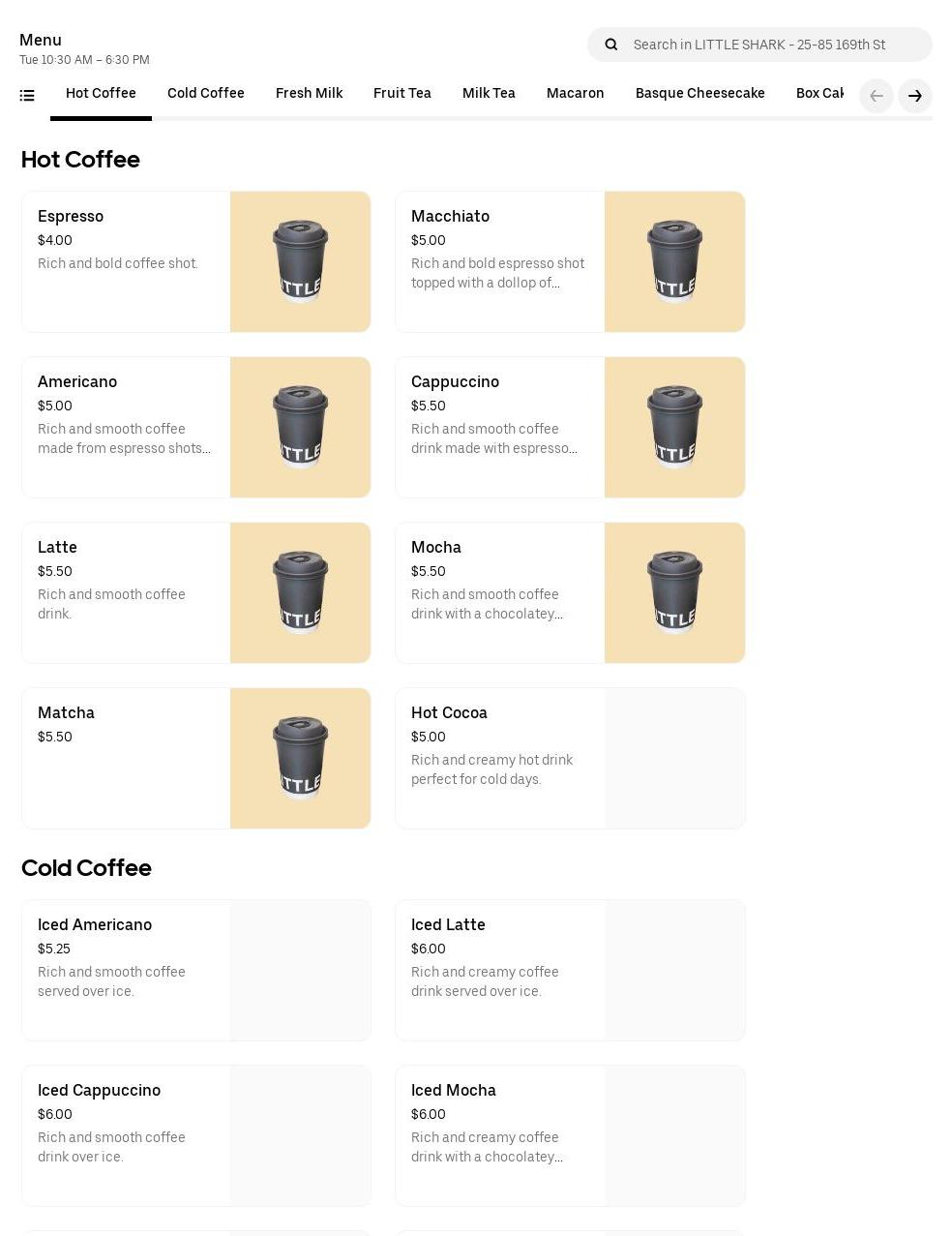Image resolution: width=952 pixels, height=1236 pixels.
Task: Go to the Fruit Tea tab
Action: (x=402, y=94)
